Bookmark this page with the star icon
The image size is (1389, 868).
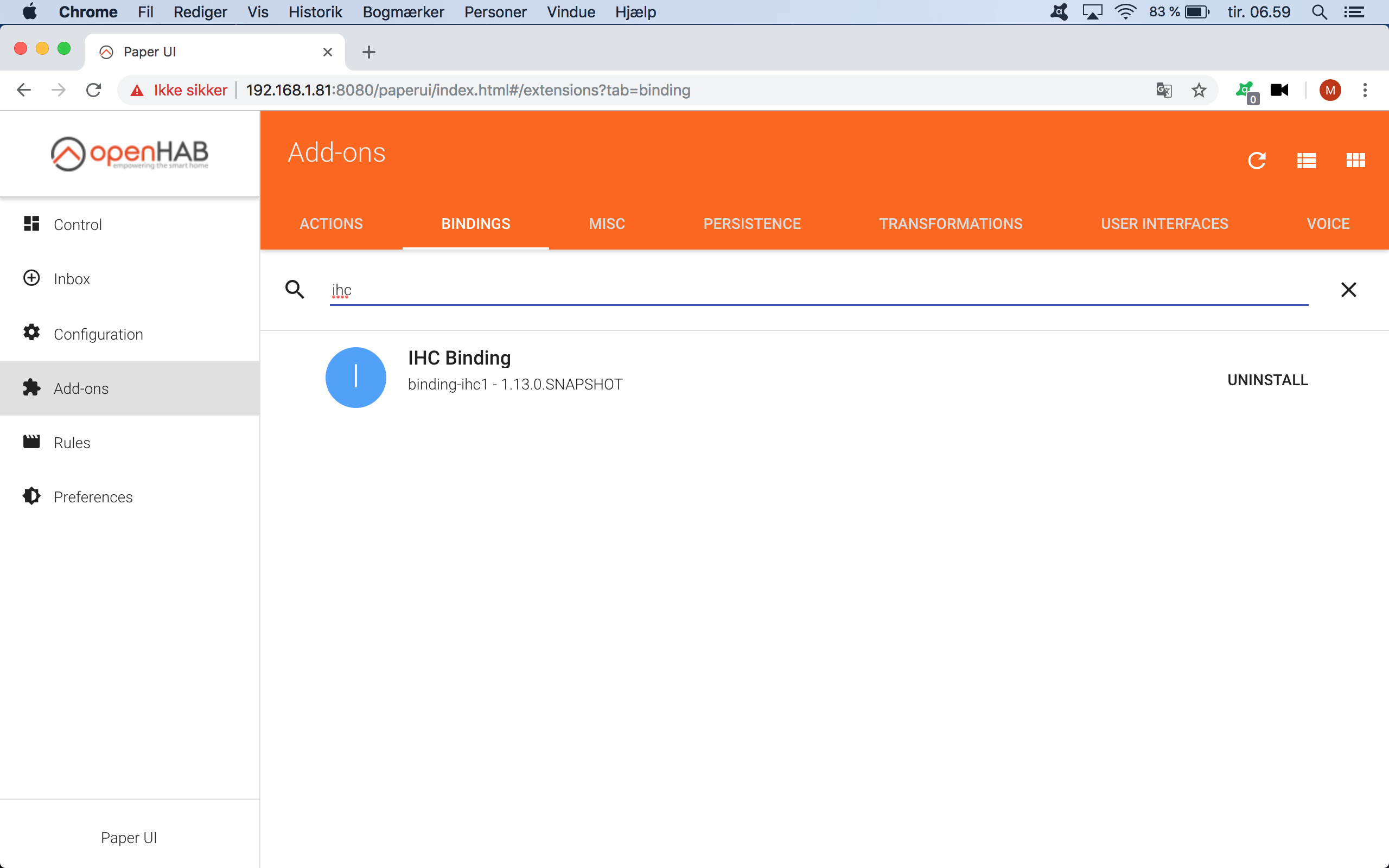coord(1199,90)
